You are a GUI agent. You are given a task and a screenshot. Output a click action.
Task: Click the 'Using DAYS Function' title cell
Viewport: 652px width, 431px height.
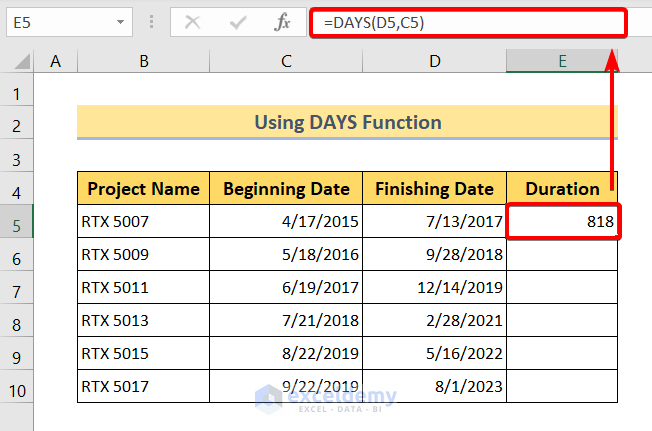tap(347, 122)
